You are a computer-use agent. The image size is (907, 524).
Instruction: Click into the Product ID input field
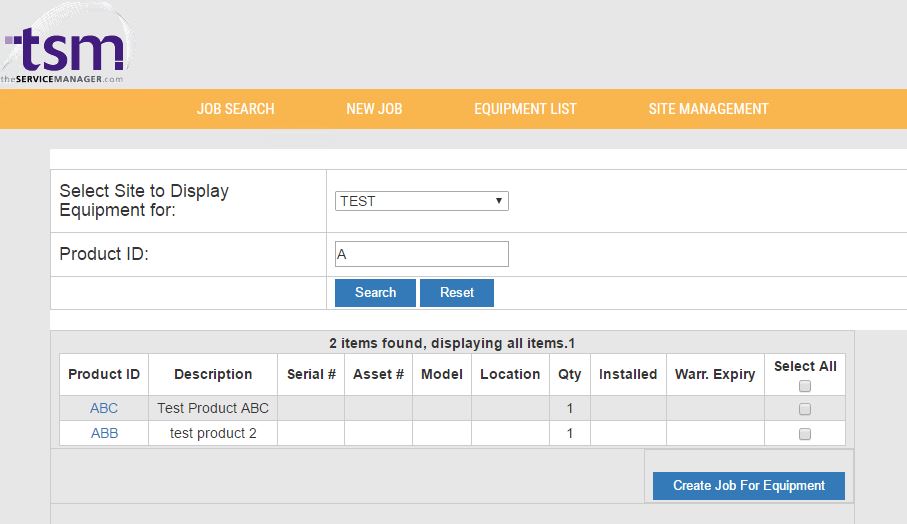(x=421, y=254)
